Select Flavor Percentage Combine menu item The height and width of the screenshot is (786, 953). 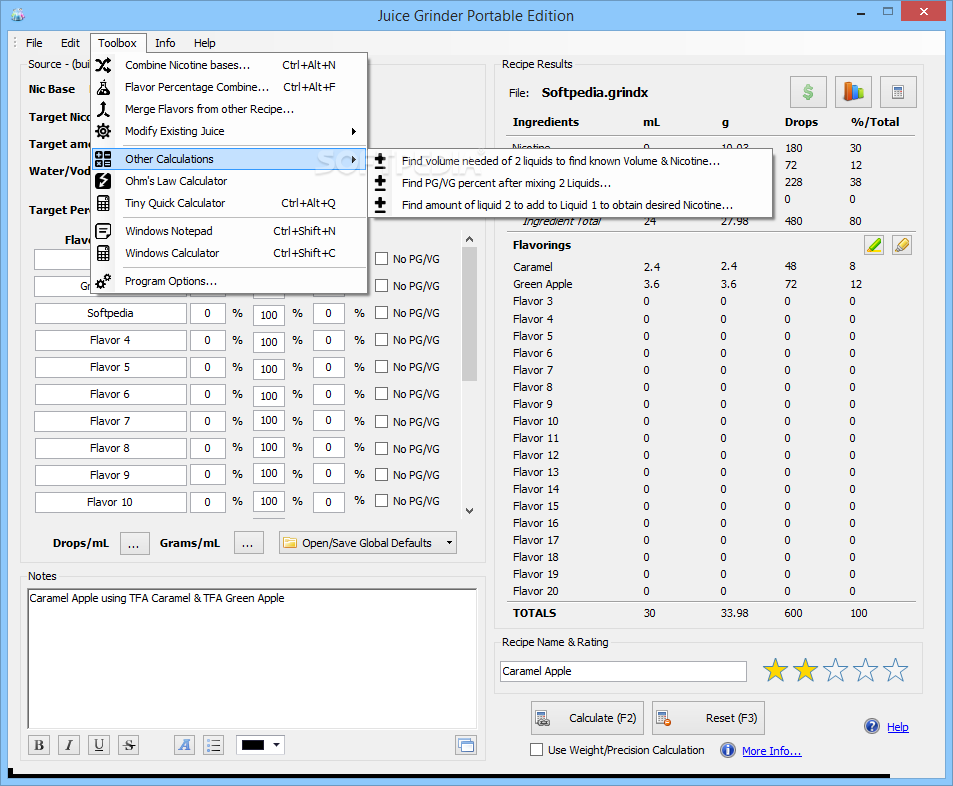[229, 87]
